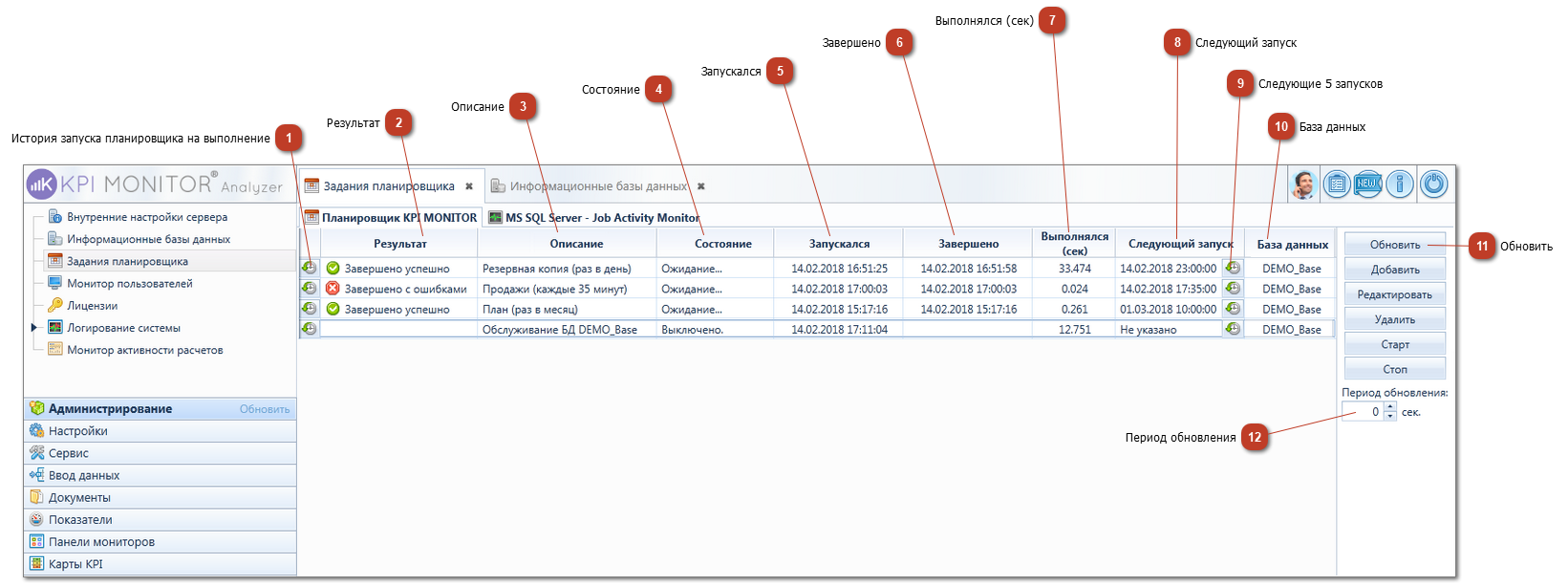Switch to Задания планировщика tab
This screenshot has height=586, width=1568.
(389, 185)
